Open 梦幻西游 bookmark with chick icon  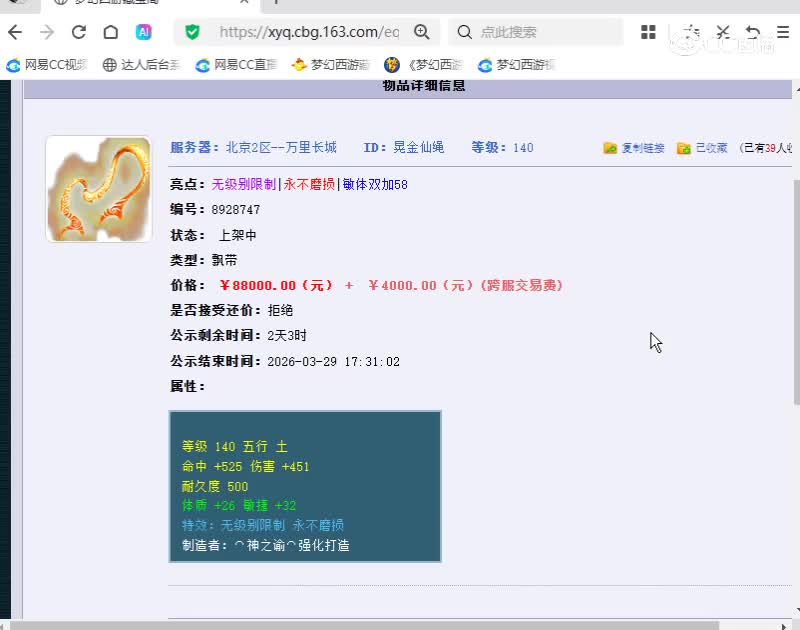pyautogui.click(x=331, y=65)
